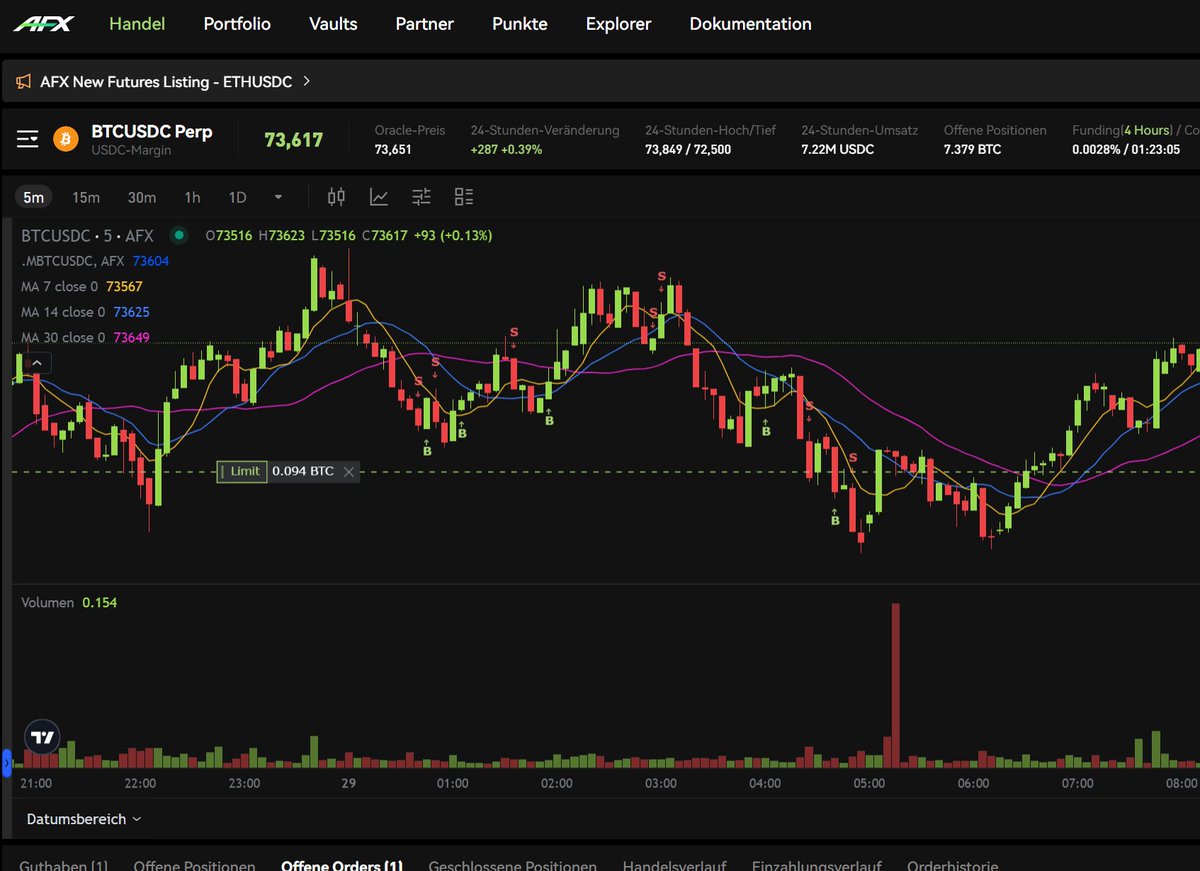Screen dimensions: 1200x871
Task: Open the chart layout templates icon
Action: click(464, 197)
